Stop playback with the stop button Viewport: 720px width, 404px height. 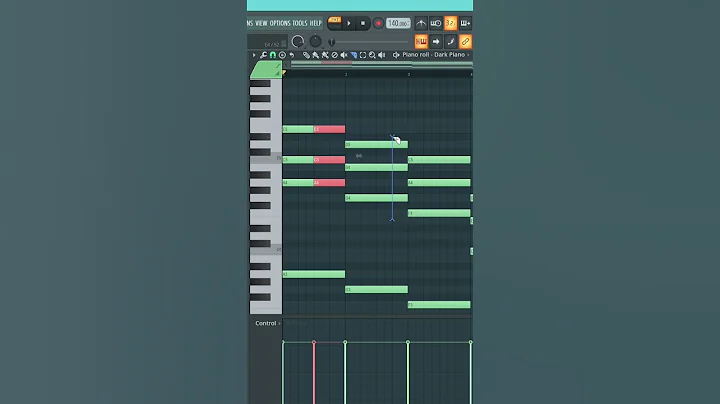tap(363, 23)
